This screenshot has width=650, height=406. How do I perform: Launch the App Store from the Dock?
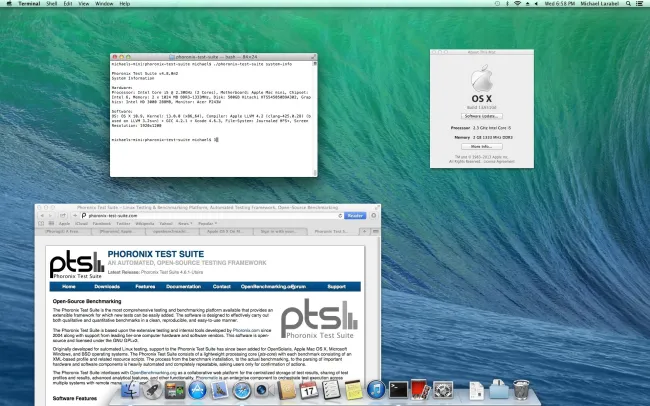[x=197, y=390]
